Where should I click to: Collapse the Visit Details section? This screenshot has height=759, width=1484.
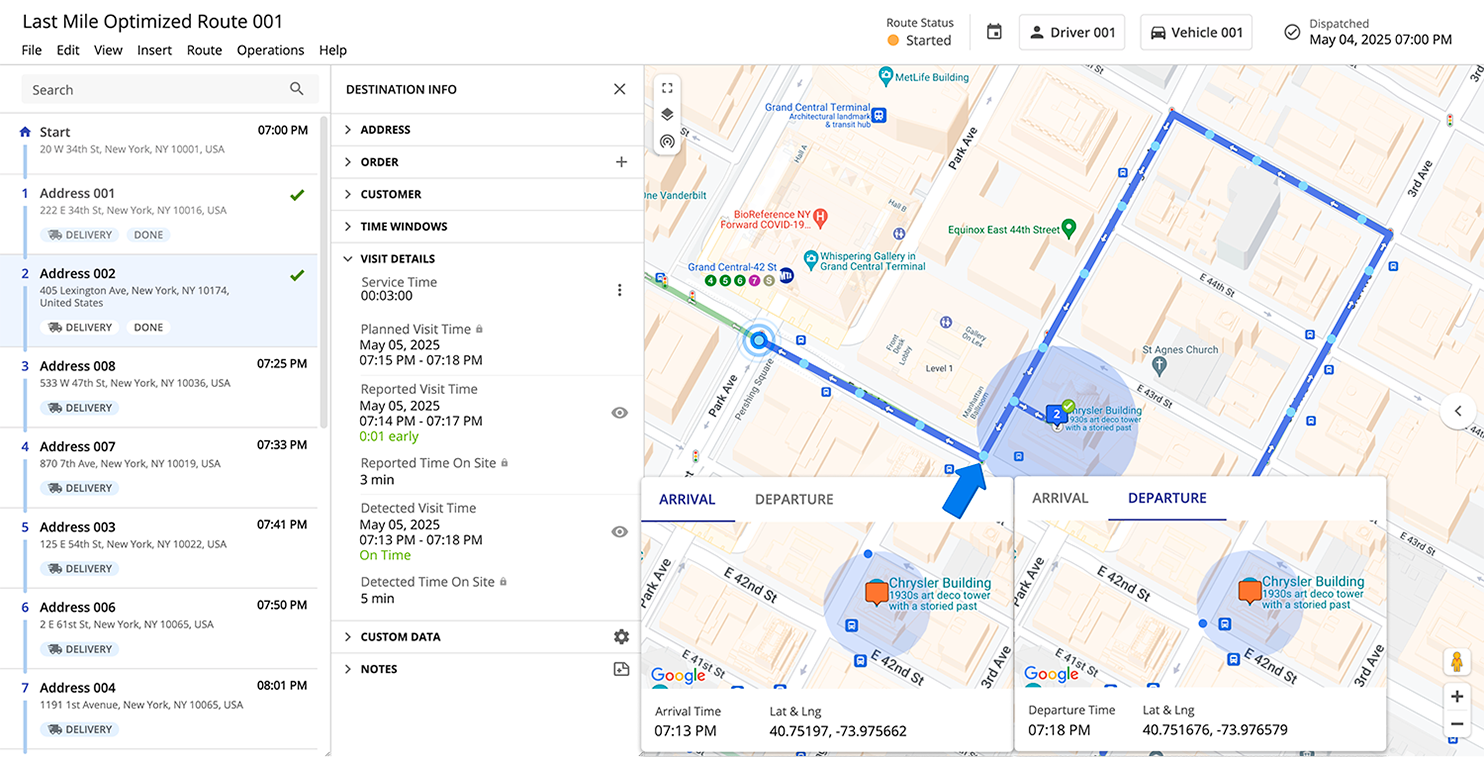[x=347, y=258]
